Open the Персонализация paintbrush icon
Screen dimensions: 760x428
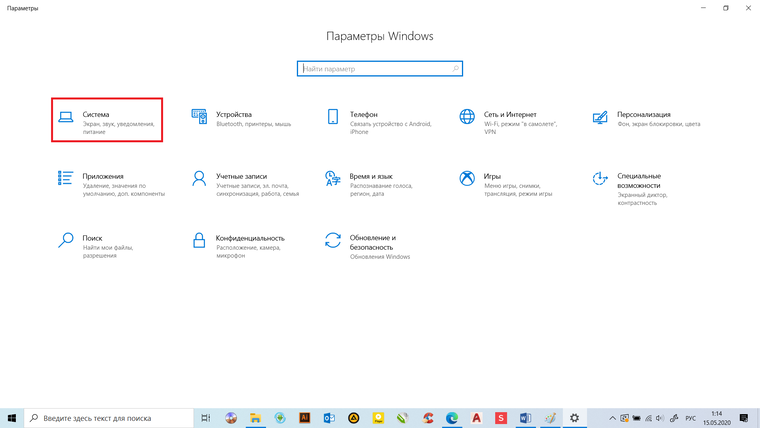(x=600, y=117)
